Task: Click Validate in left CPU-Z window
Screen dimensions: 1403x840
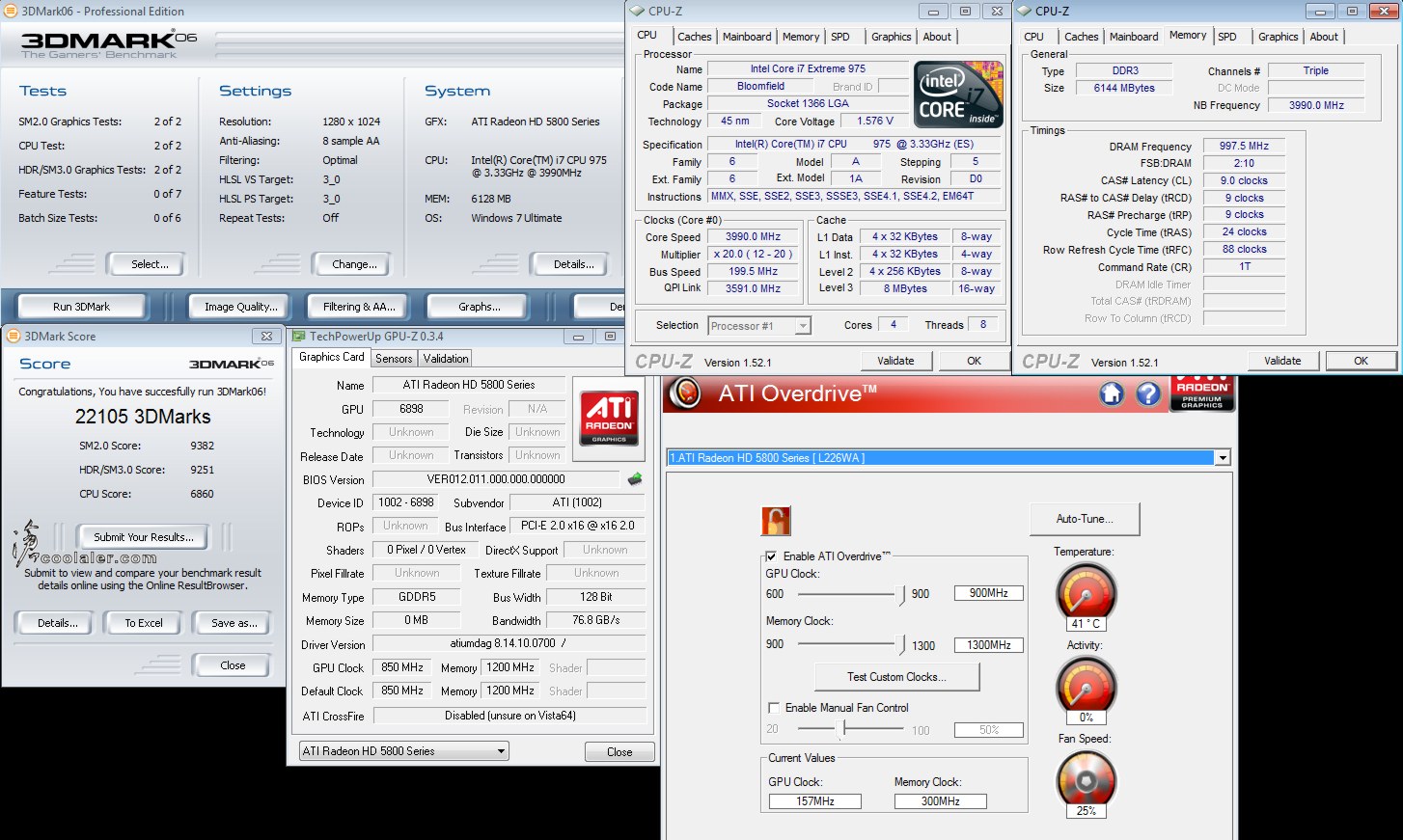Action: pyautogui.click(x=895, y=361)
